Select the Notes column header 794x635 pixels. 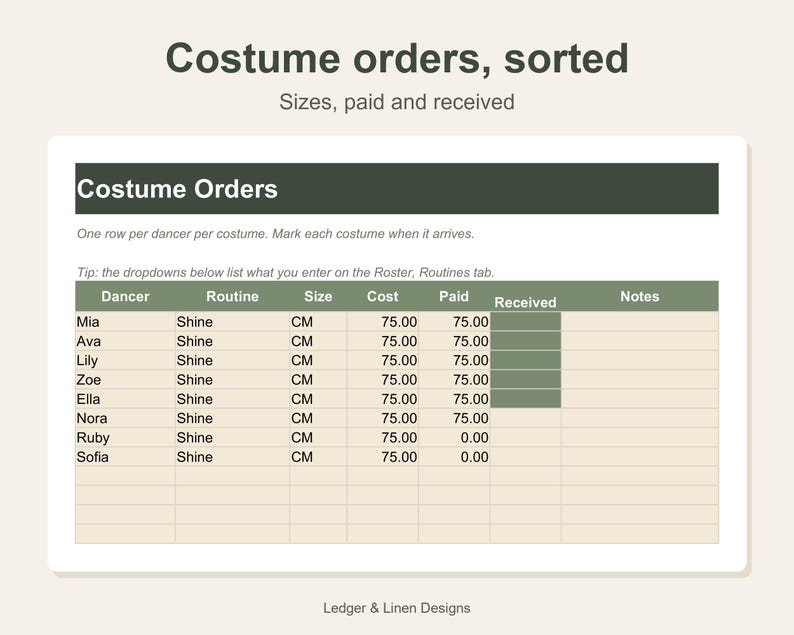[640, 296]
